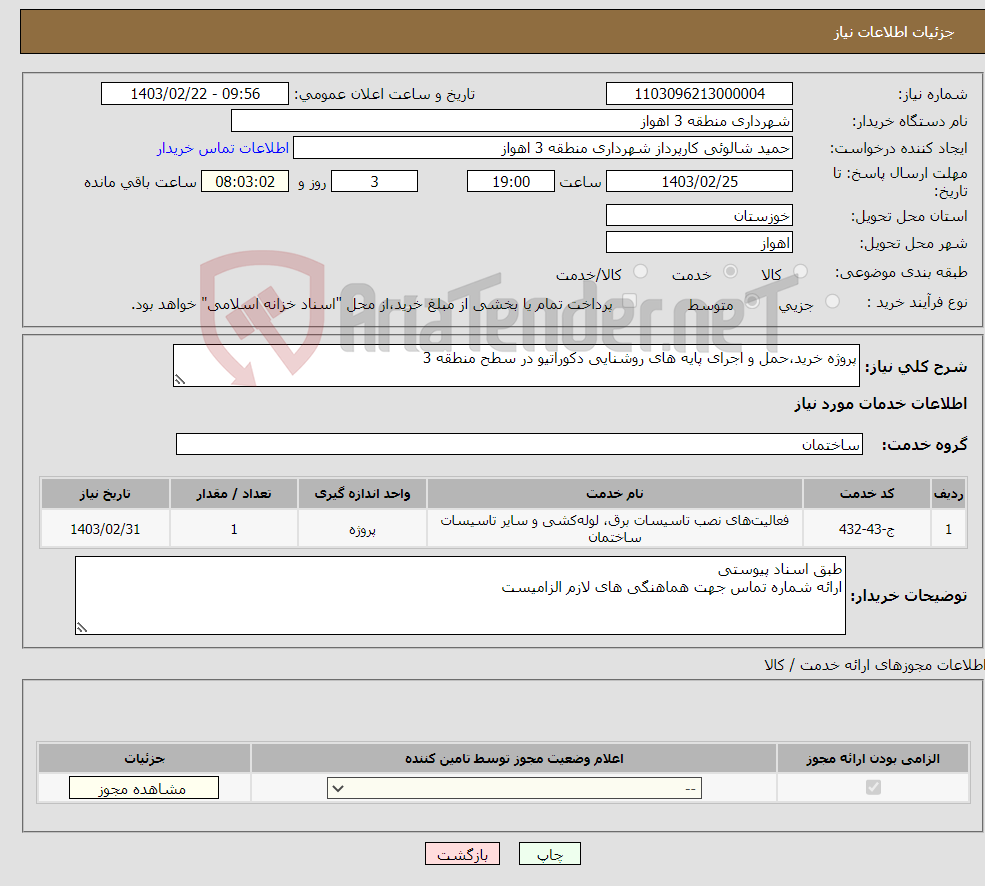Click the remaining days field showing 3
985x886 pixels.
pyautogui.click(x=374, y=182)
